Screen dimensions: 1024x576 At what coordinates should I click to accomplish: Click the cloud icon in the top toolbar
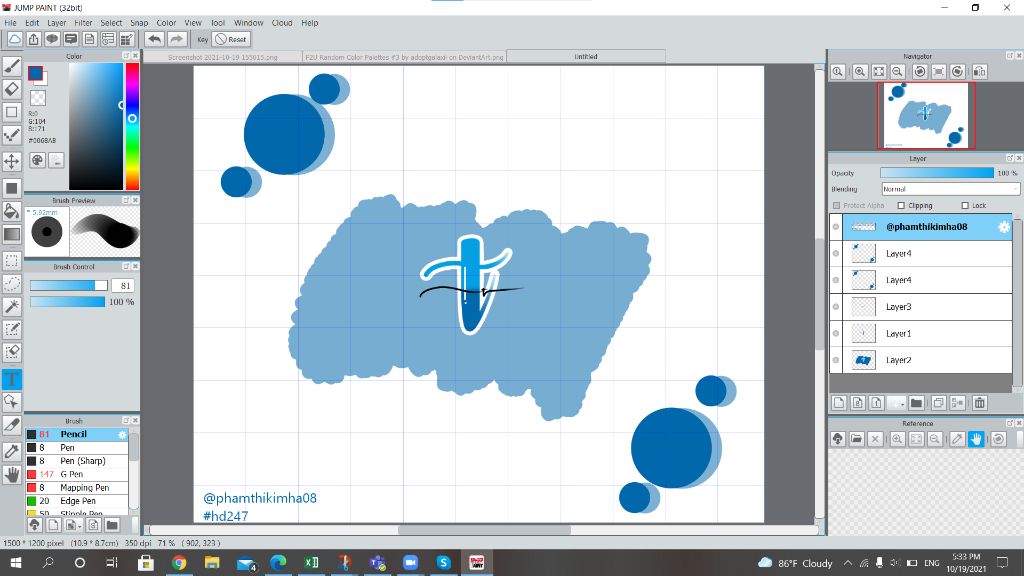[x=14, y=39]
